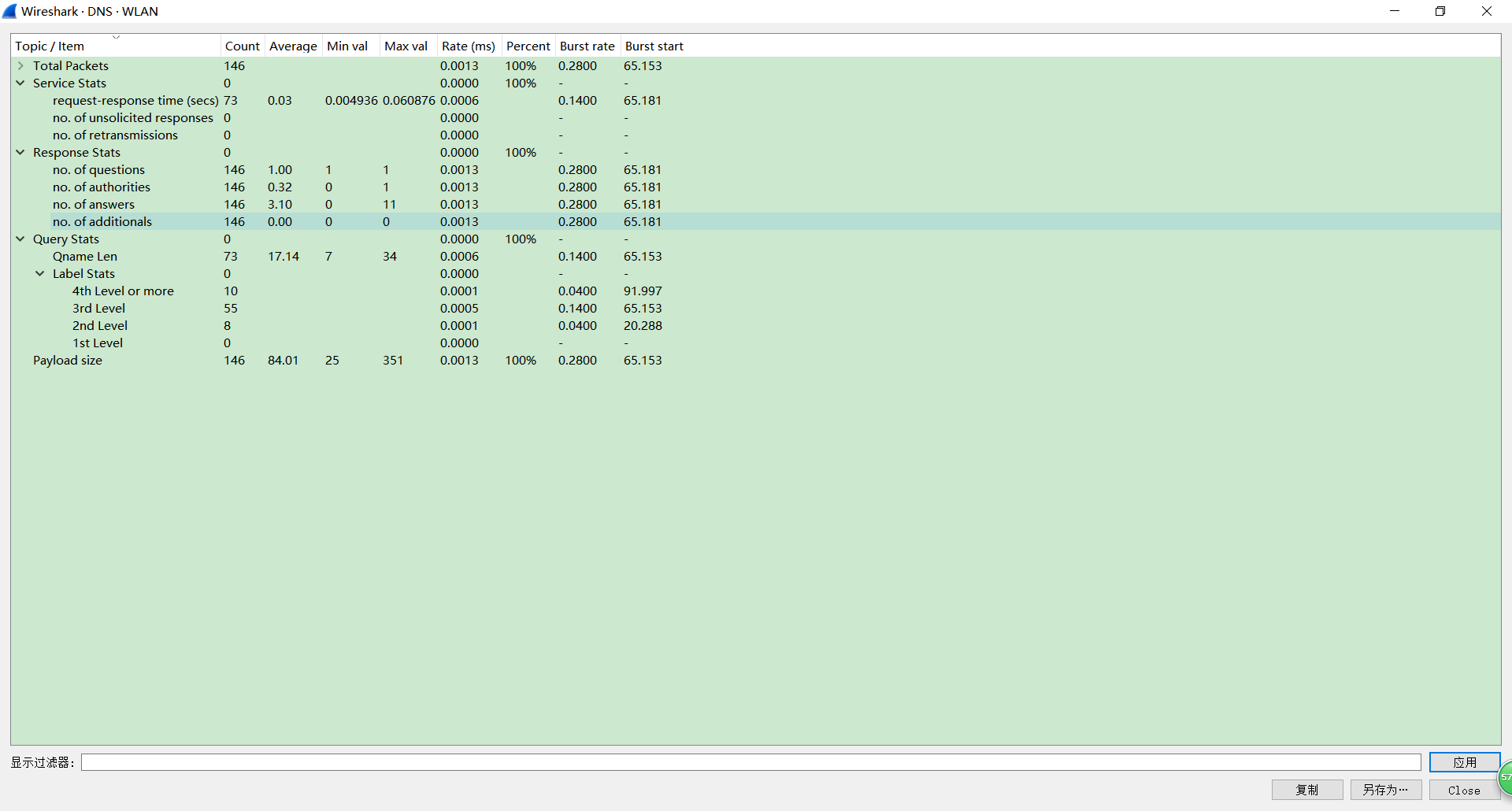Click the 351 max value cell
The image size is (1512, 811).
coord(393,361)
